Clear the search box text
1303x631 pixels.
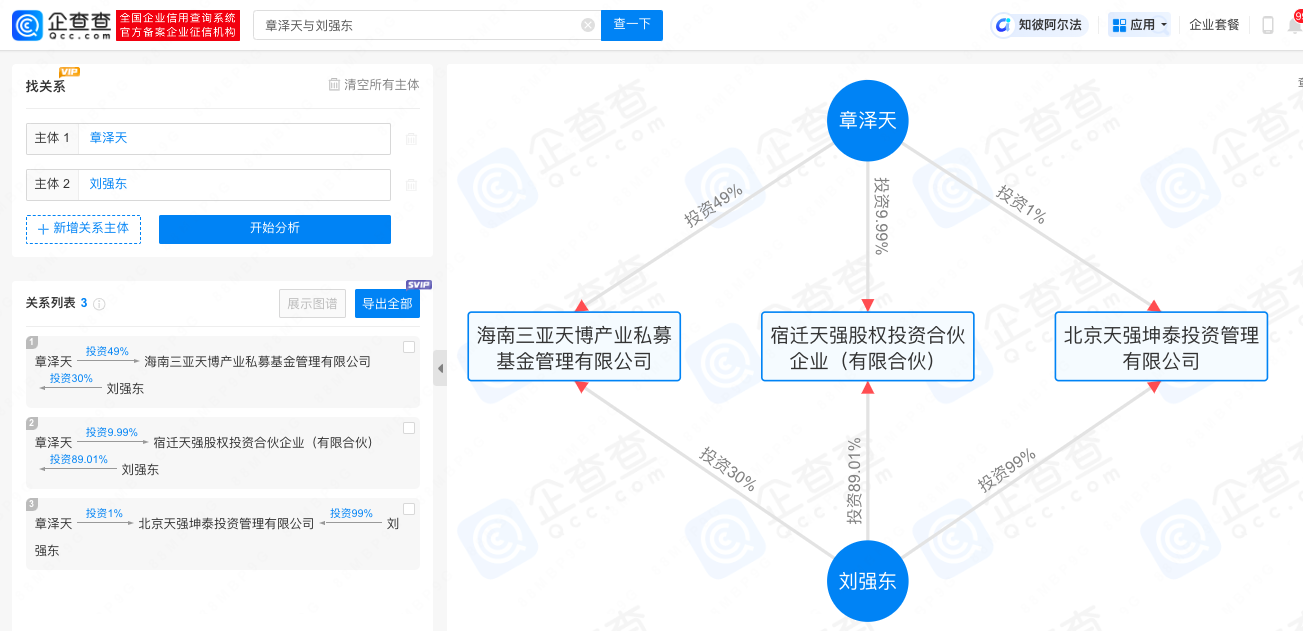coord(588,26)
